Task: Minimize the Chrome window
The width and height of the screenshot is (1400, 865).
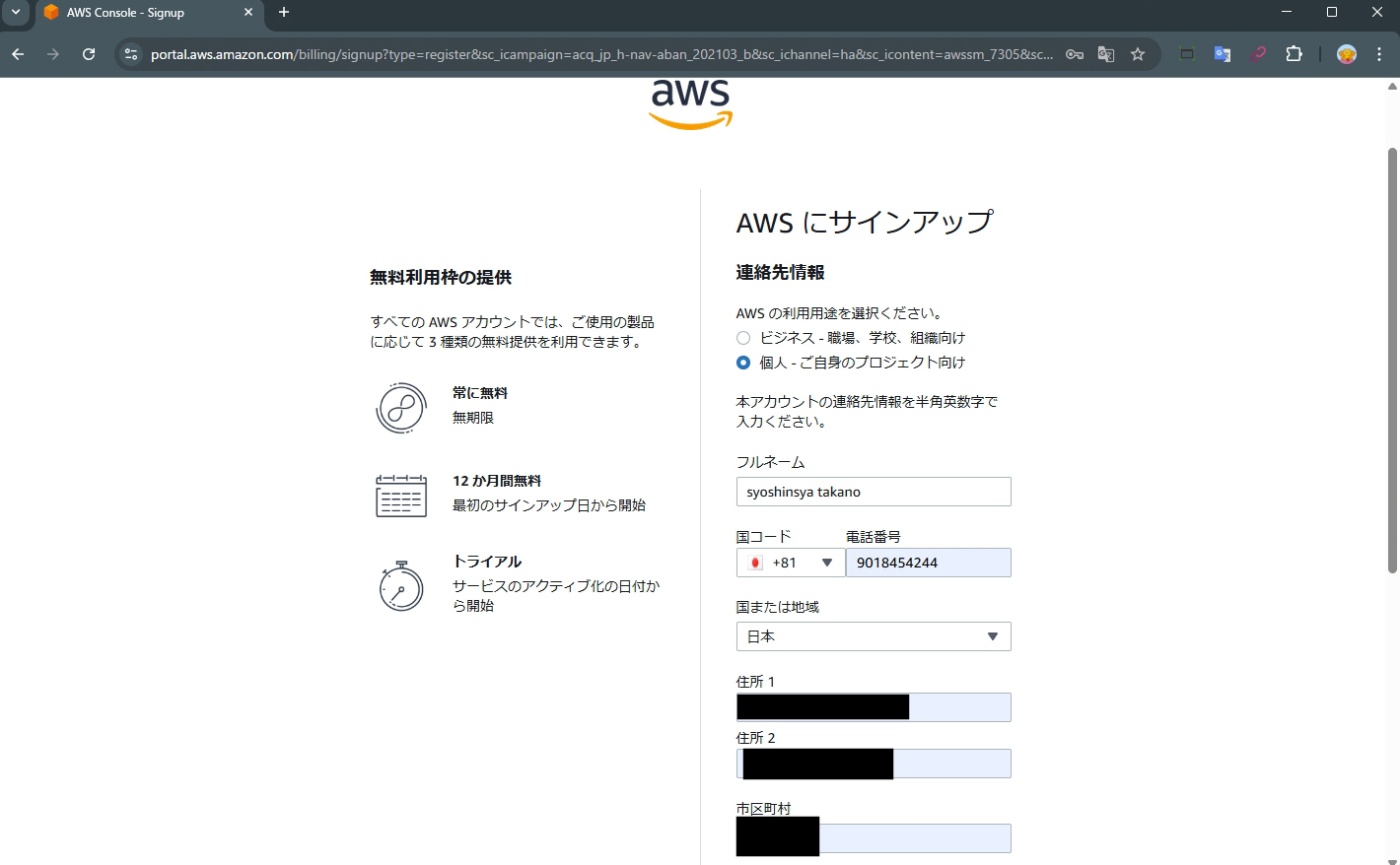Action: tap(1286, 12)
